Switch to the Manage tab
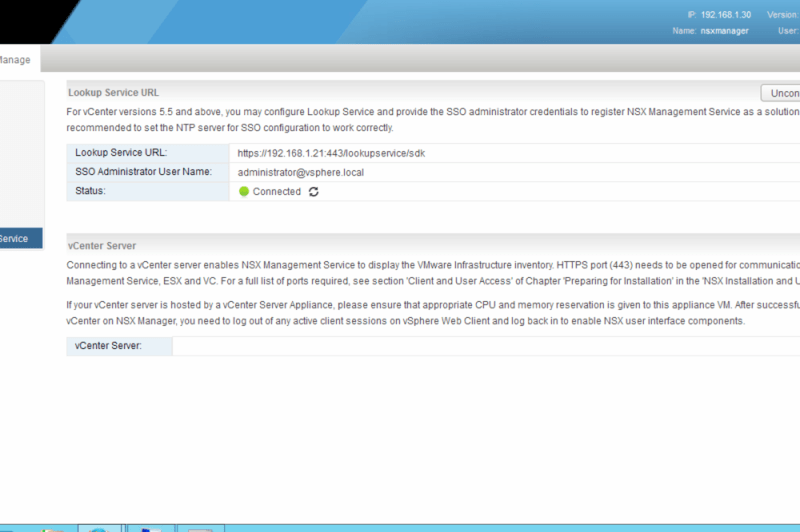 click(14, 60)
